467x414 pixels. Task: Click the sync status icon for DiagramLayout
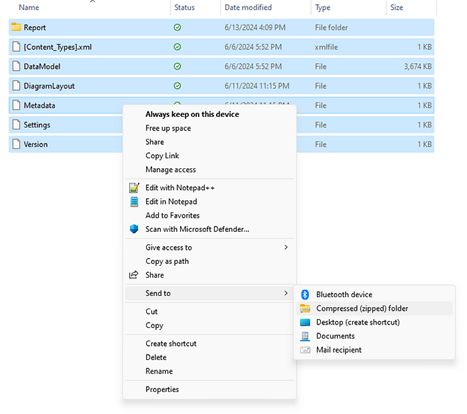[x=178, y=86]
